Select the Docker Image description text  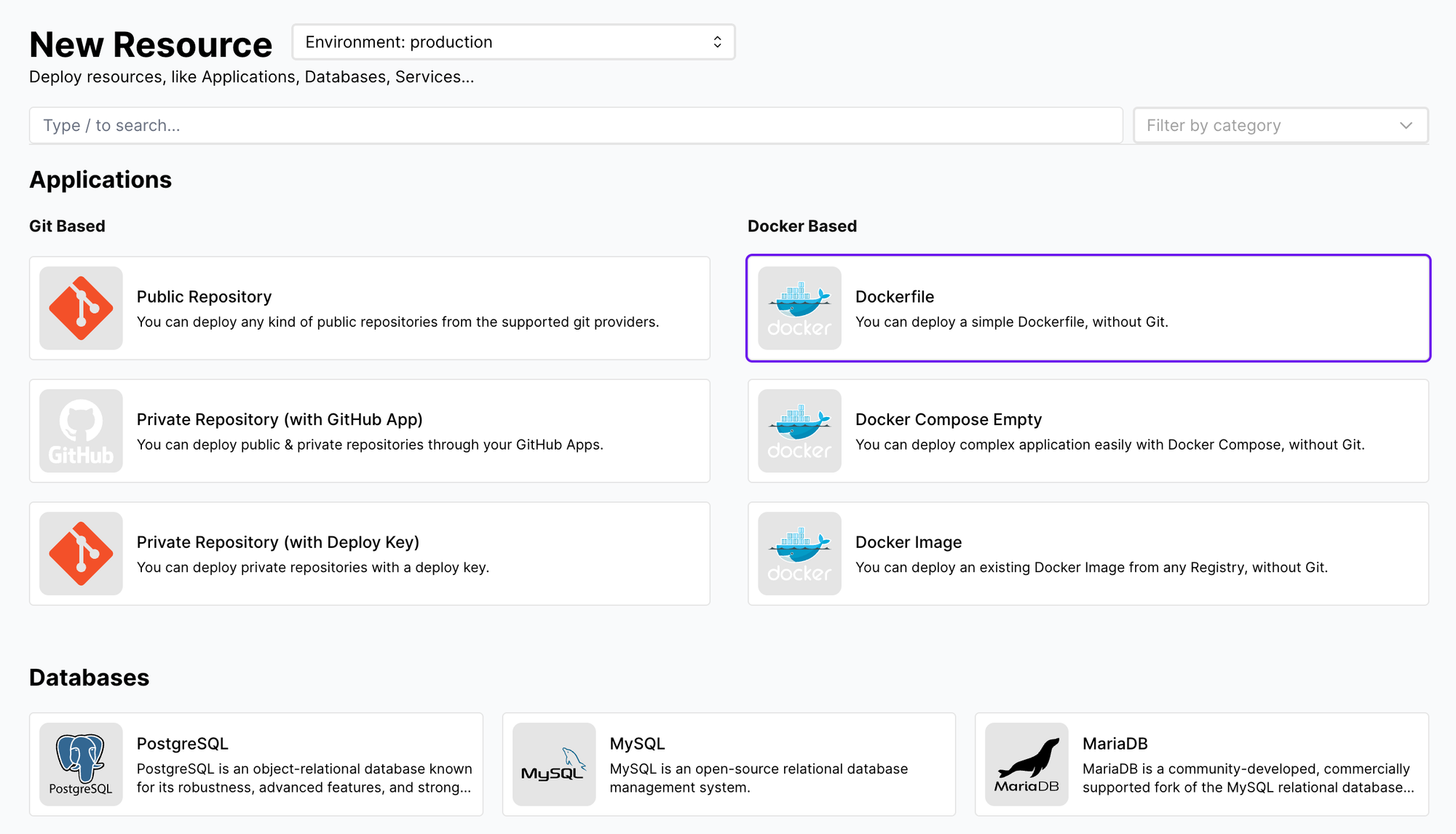pyautogui.click(x=1091, y=568)
